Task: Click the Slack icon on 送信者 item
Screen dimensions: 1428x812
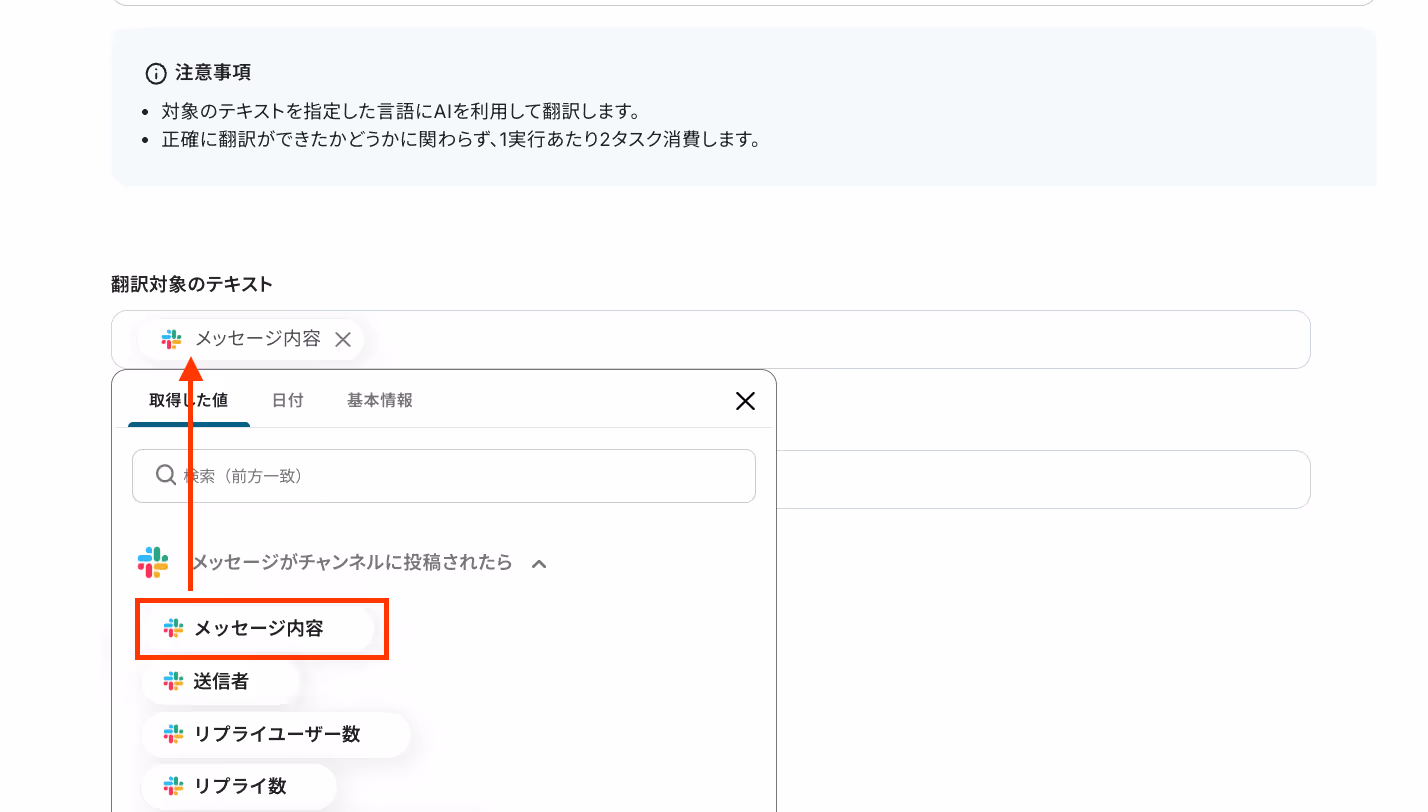Action: click(174, 681)
